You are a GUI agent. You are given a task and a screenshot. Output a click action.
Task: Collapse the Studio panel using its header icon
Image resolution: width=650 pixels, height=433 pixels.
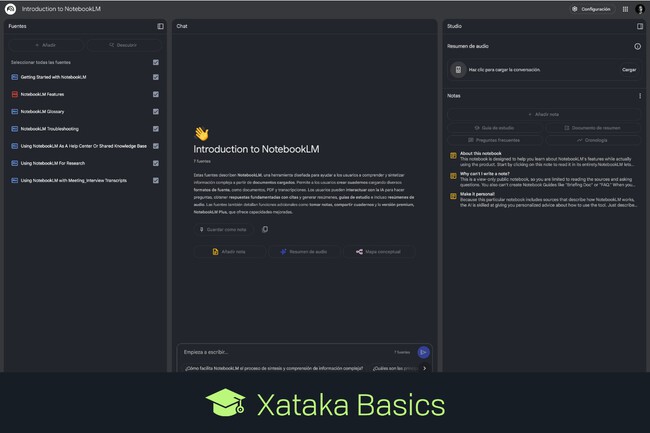click(x=640, y=26)
